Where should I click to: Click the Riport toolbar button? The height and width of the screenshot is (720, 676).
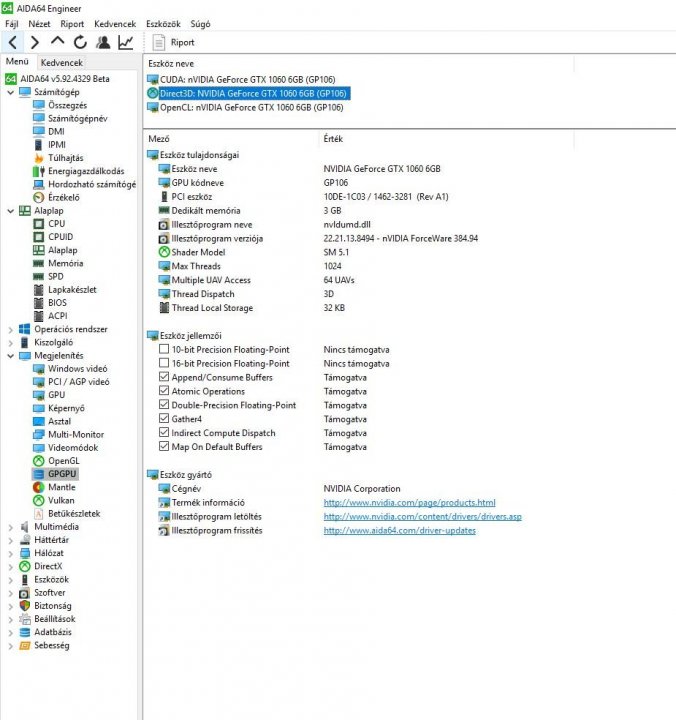click(173, 42)
